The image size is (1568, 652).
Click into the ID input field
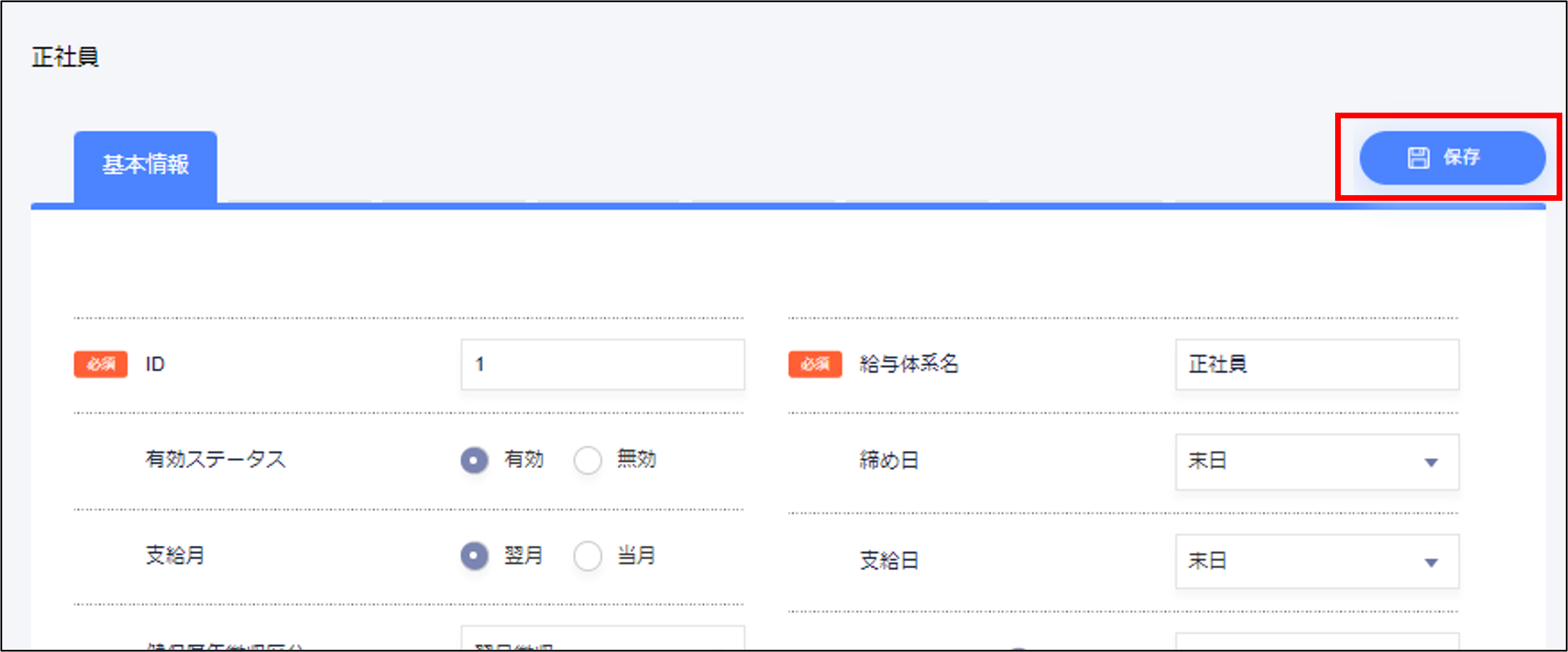[602, 364]
